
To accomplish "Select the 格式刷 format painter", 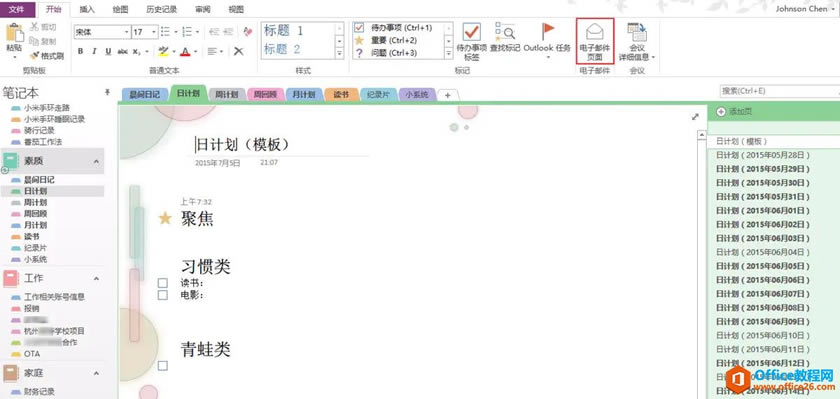I will 47,55.
